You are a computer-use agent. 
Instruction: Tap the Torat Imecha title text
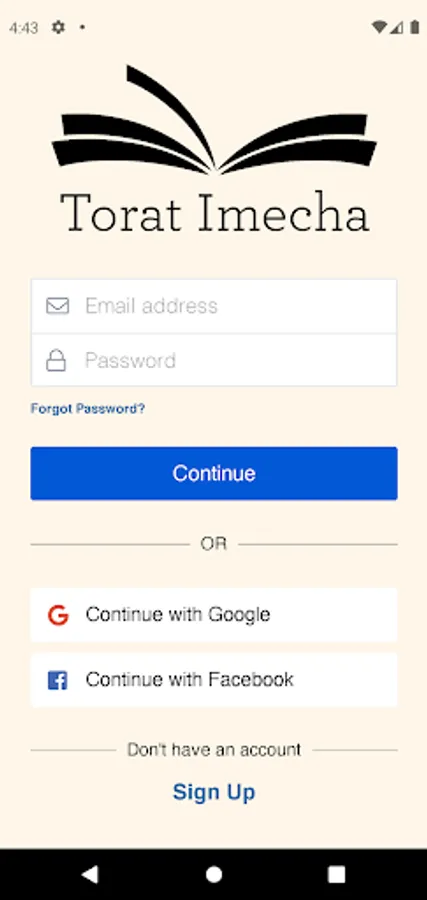214,212
